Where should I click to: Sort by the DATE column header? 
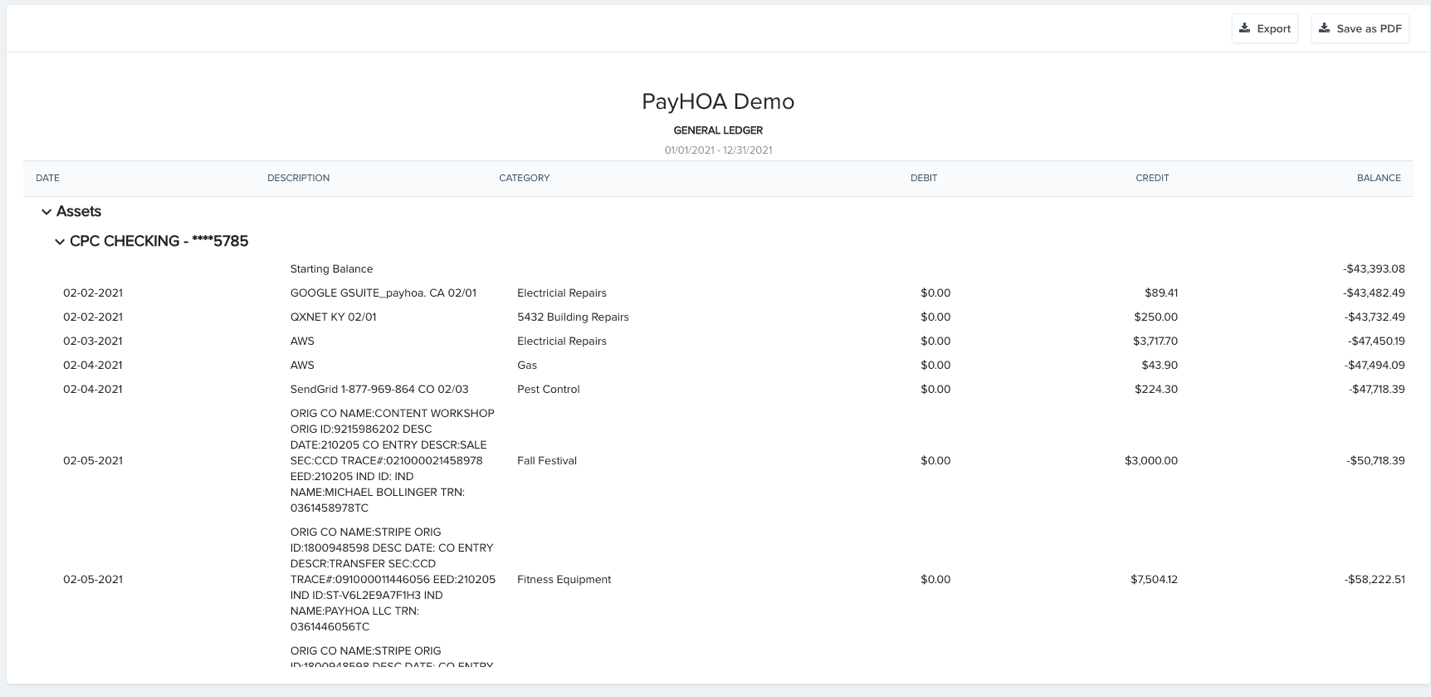(48, 178)
